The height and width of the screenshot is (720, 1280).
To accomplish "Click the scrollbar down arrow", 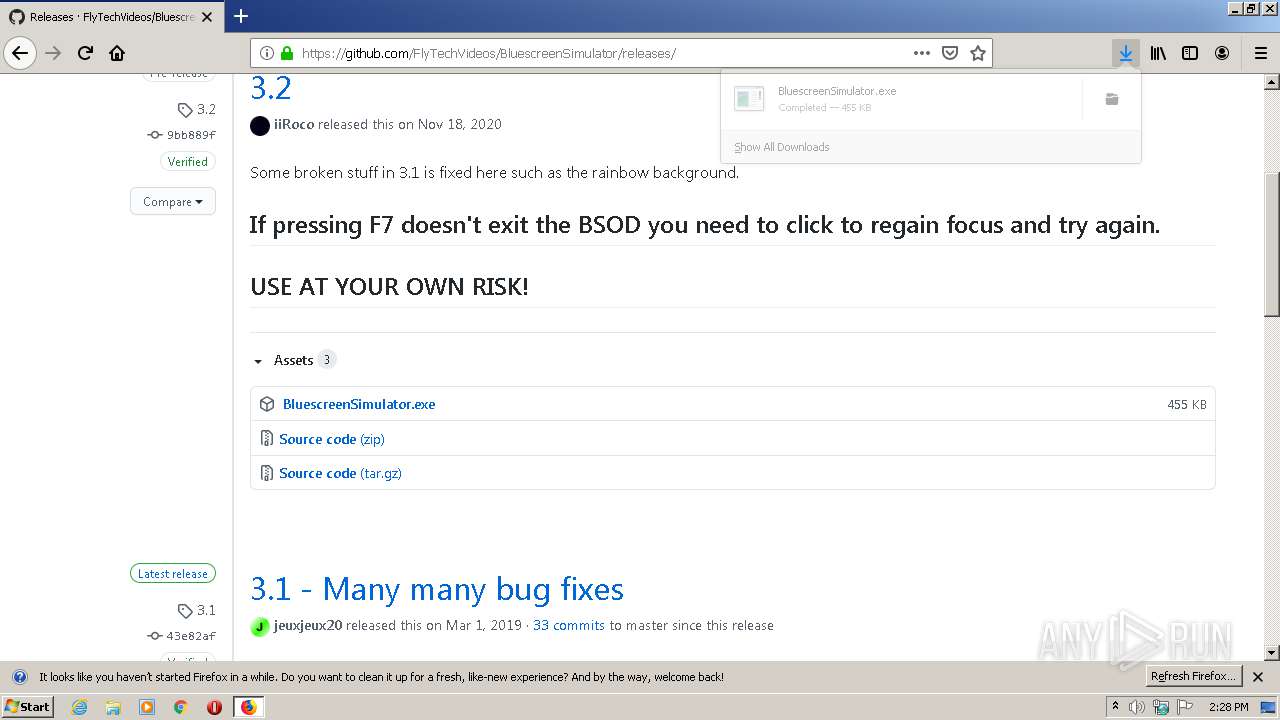I will (1272, 653).
